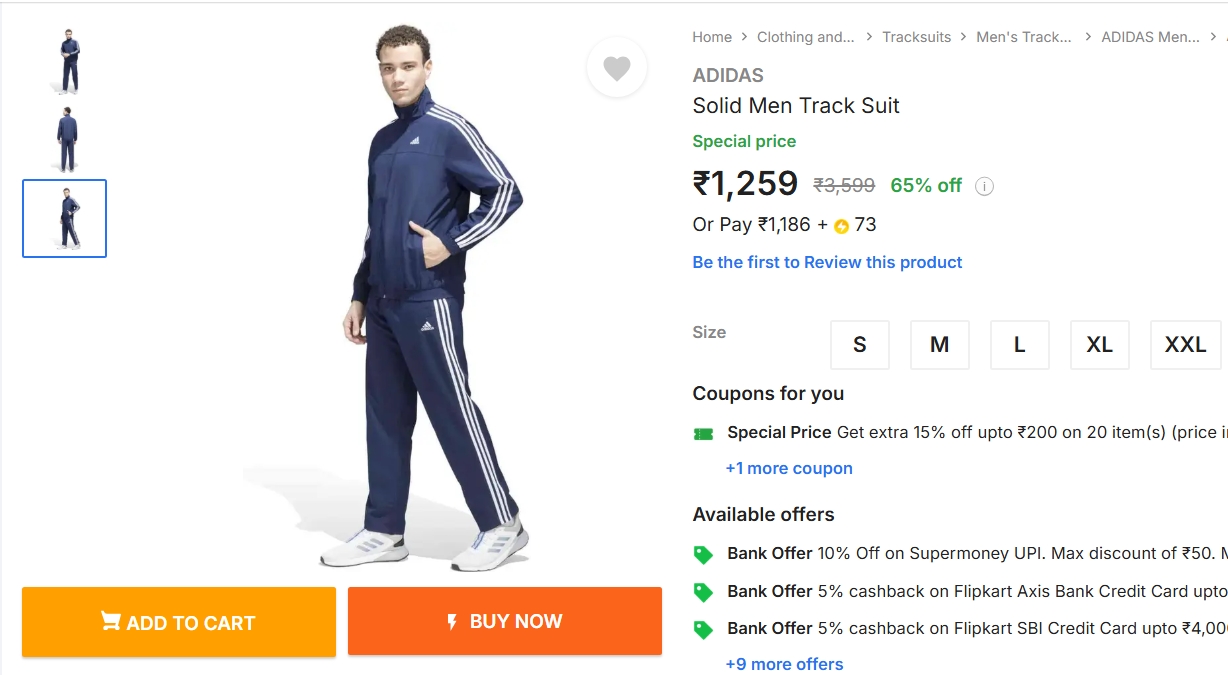Click the lightning icon on Buy Now button

[452, 622]
